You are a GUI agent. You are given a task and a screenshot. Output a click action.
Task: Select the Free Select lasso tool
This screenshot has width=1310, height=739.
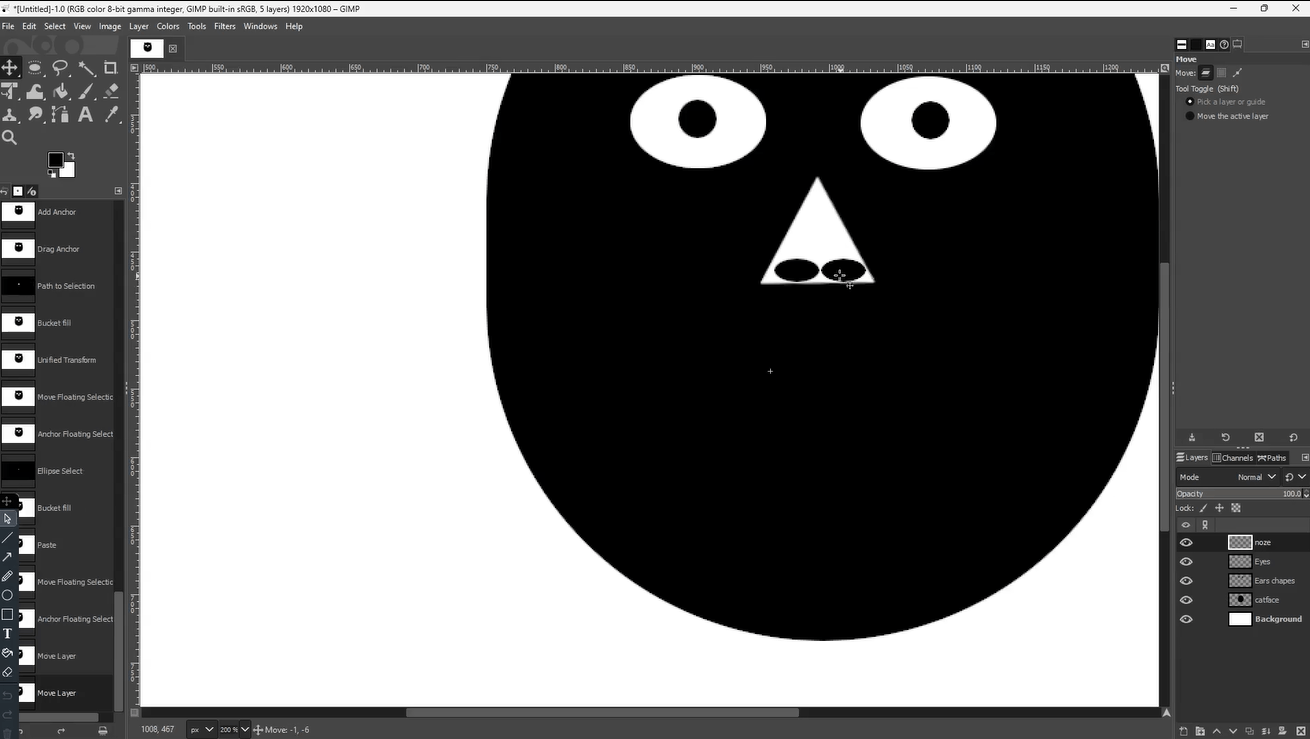[x=60, y=68]
